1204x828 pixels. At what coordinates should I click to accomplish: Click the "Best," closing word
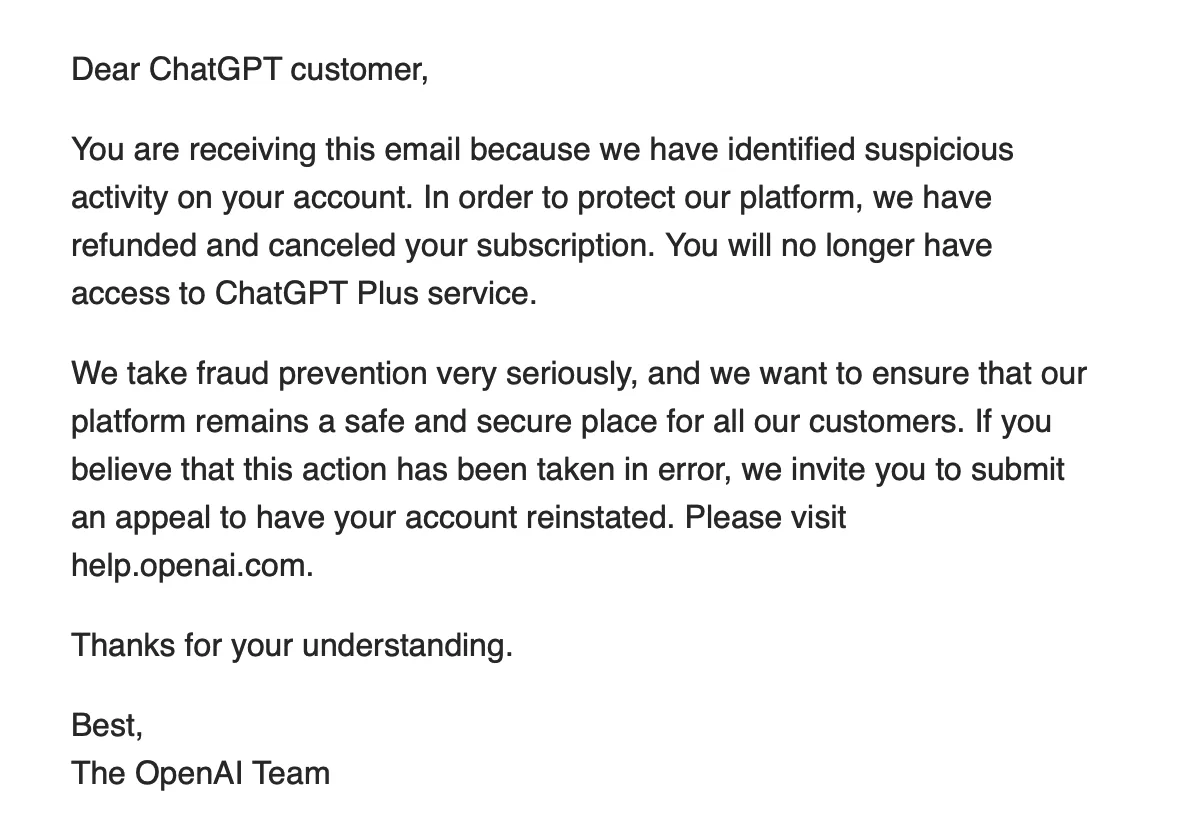click(x=107, y=725)
